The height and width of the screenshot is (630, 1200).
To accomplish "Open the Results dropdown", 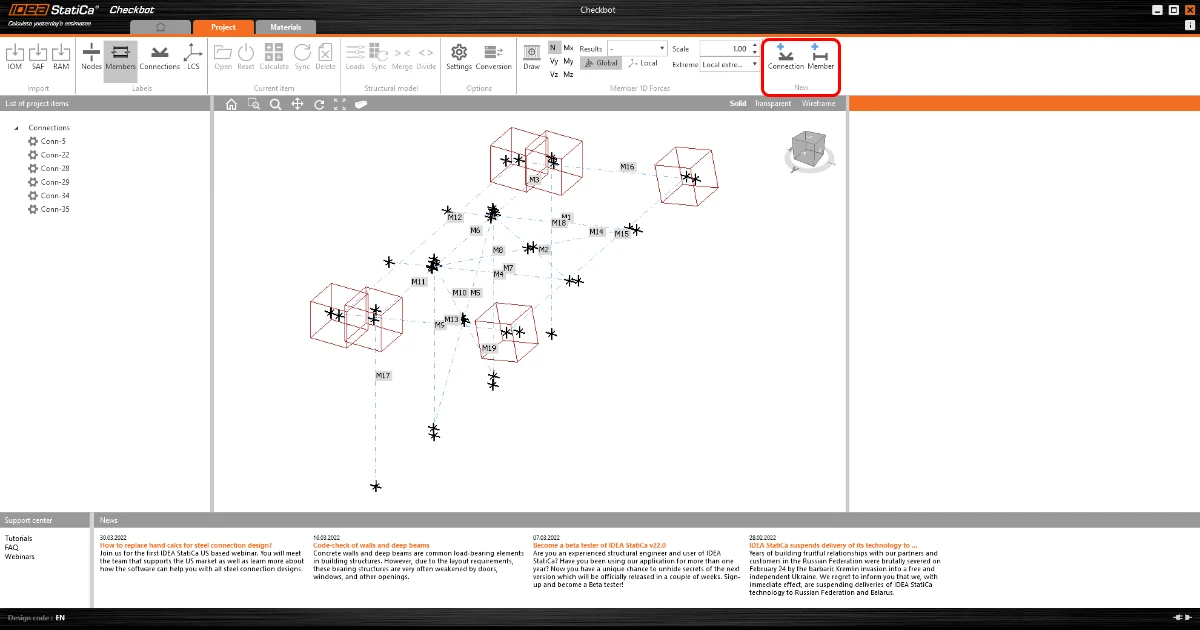I will [637, 48].
